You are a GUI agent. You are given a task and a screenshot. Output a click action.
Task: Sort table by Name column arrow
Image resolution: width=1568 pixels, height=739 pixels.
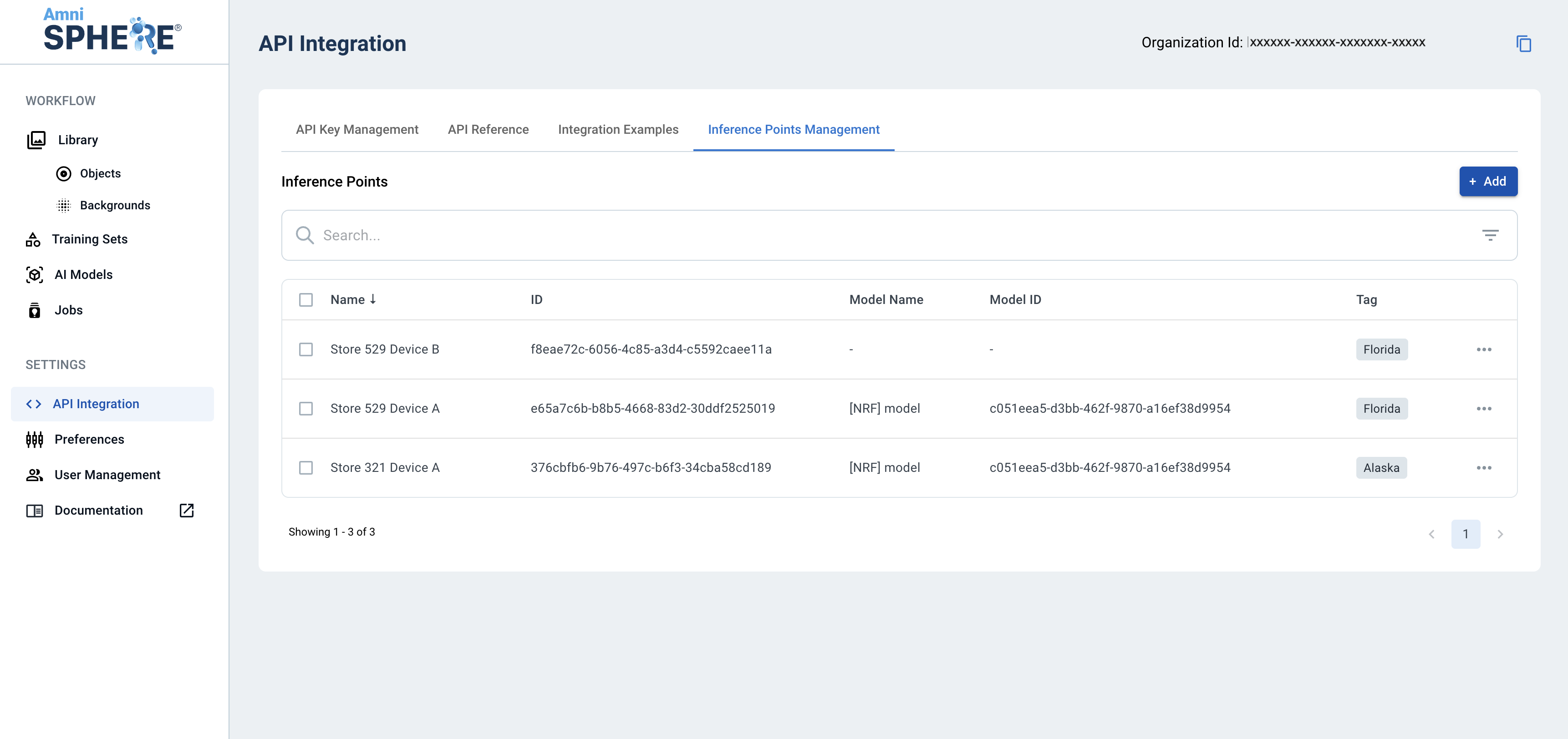[372, 299]
